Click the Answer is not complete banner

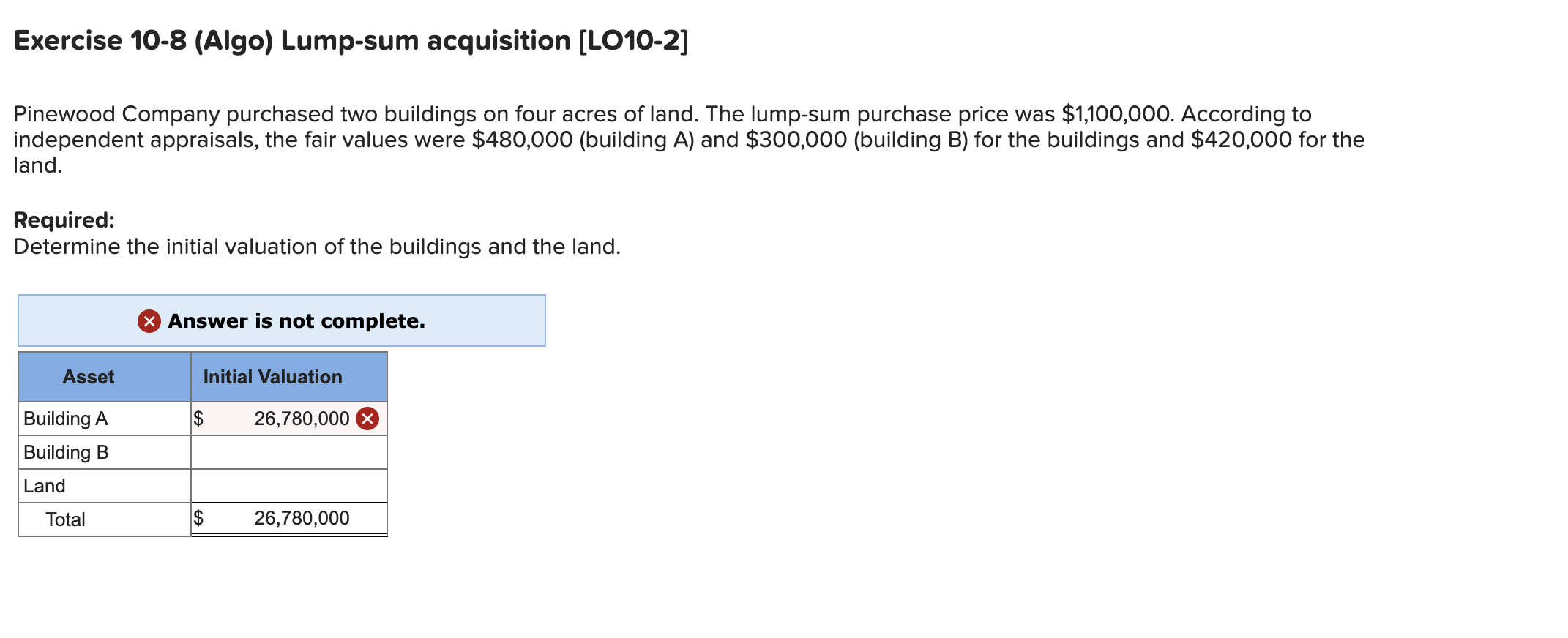pos(281,320)
